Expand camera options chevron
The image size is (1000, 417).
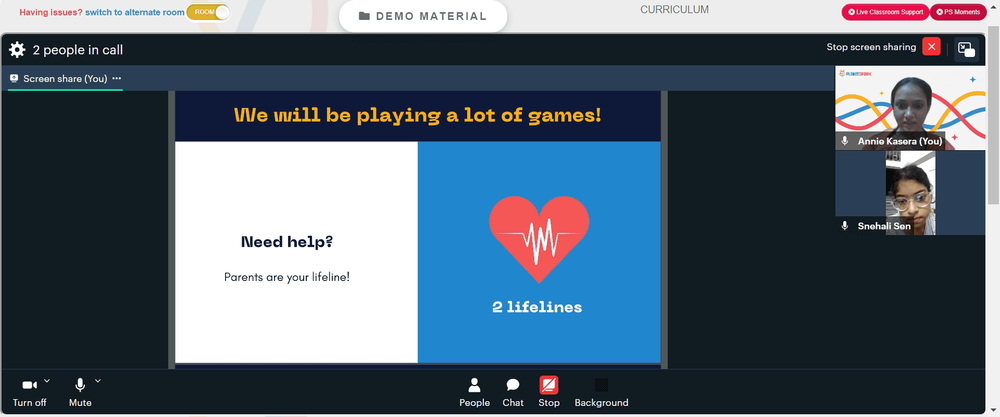47,381
